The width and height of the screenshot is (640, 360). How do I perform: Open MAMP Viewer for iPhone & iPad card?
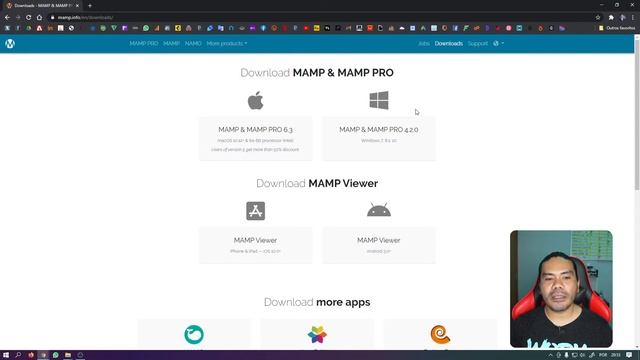click(x=256, y=245)
